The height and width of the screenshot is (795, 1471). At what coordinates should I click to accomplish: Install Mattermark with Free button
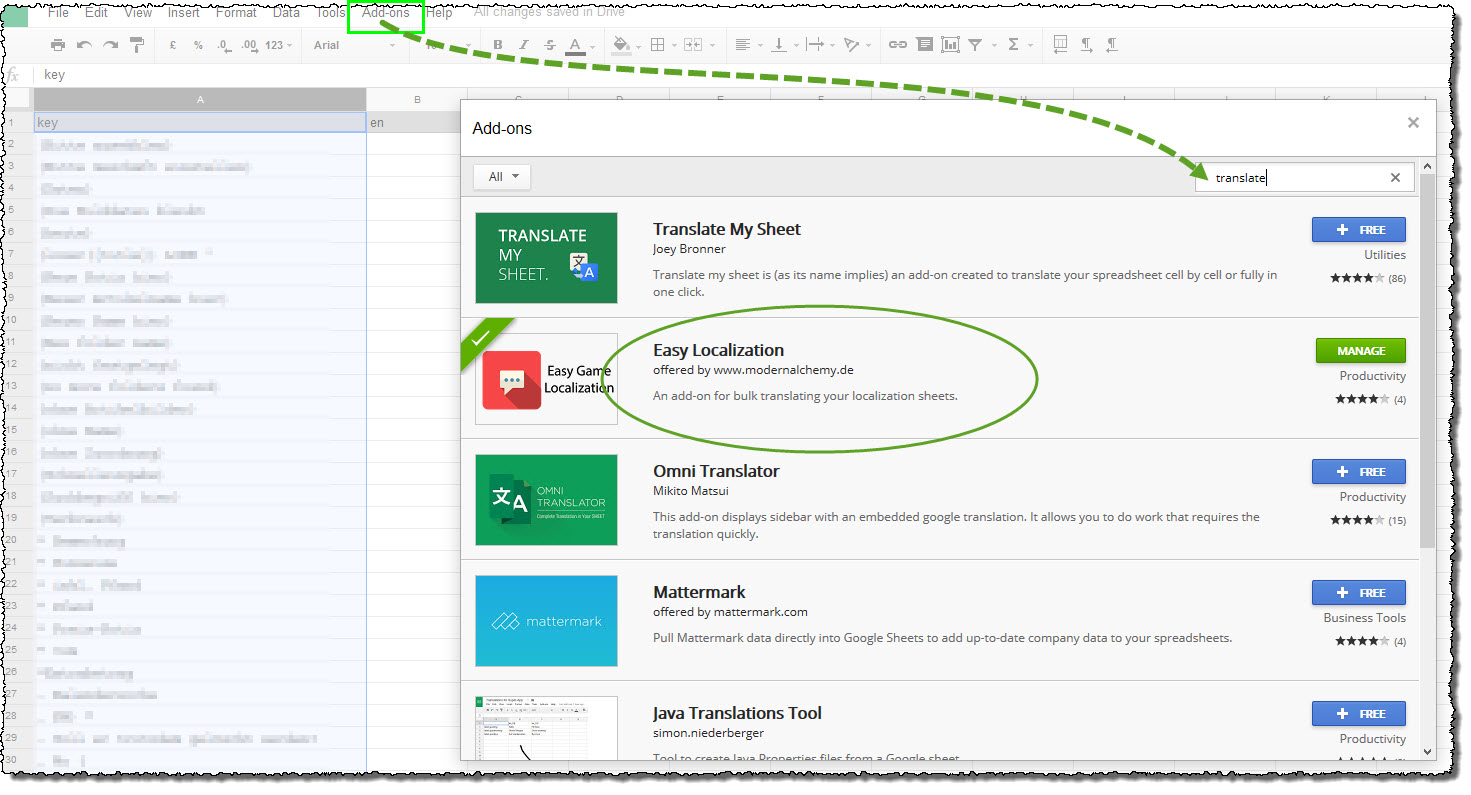(1358, 593)
